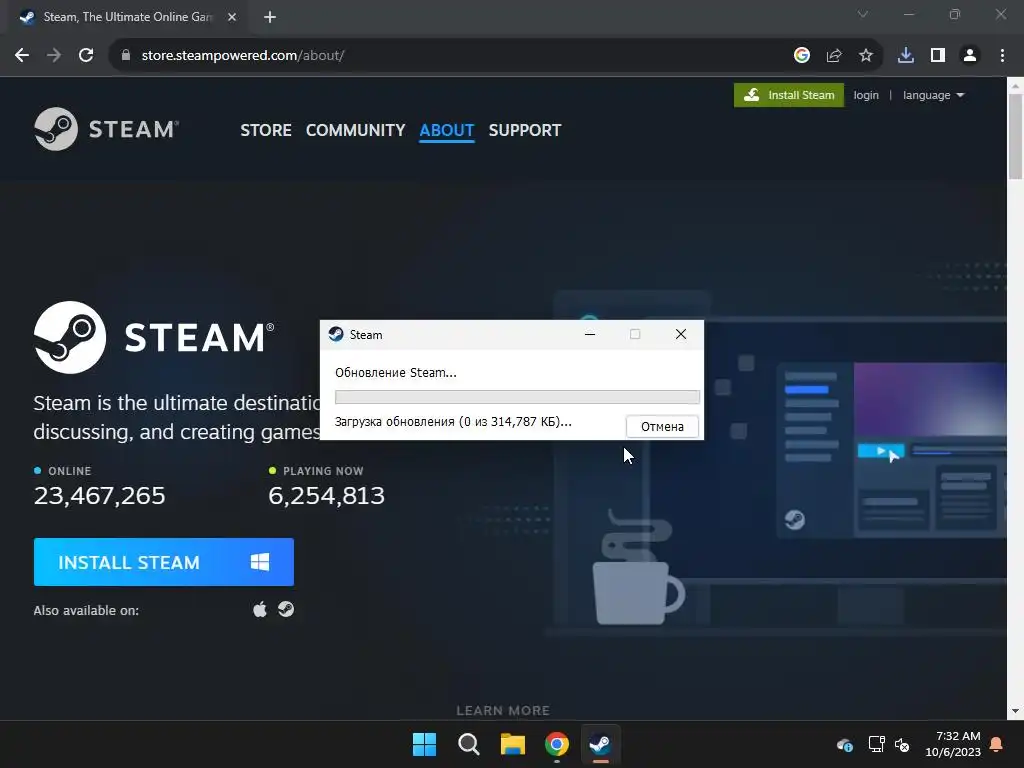Click the page vertical scrollbar thumb

(x=1016, y=136)
